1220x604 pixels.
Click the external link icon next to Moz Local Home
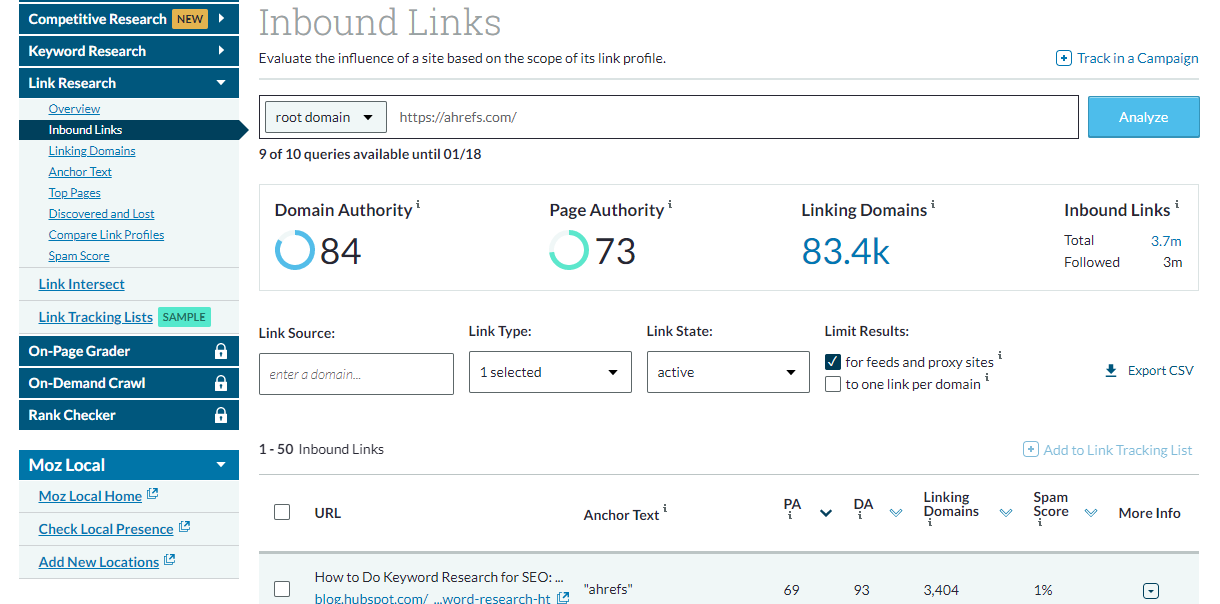152,494
